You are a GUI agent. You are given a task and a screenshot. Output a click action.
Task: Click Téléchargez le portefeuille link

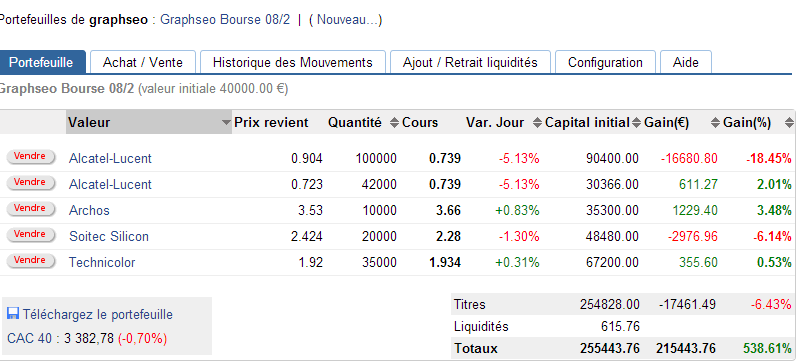(97, 314)
